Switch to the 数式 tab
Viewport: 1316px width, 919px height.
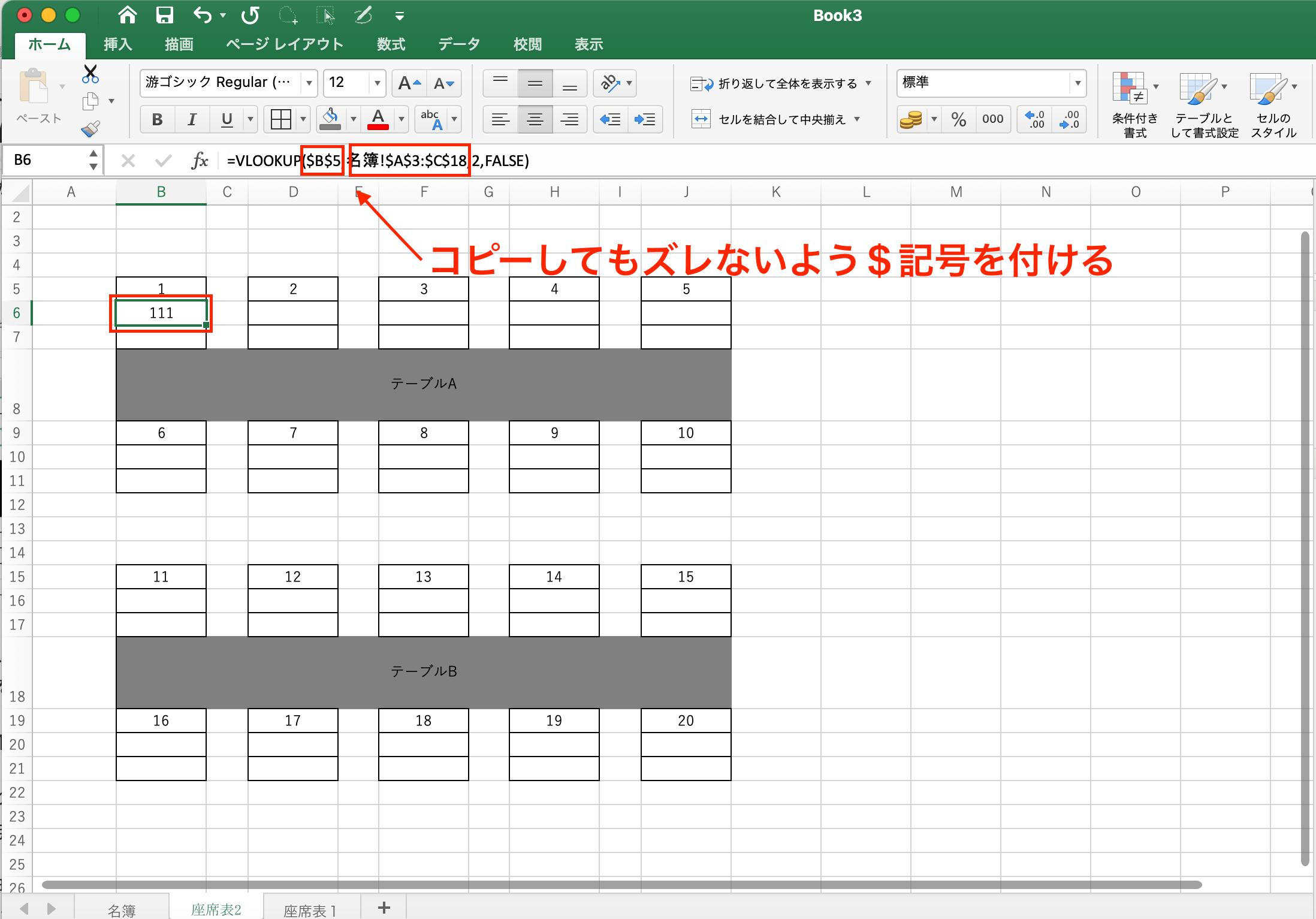click(391, 44)
